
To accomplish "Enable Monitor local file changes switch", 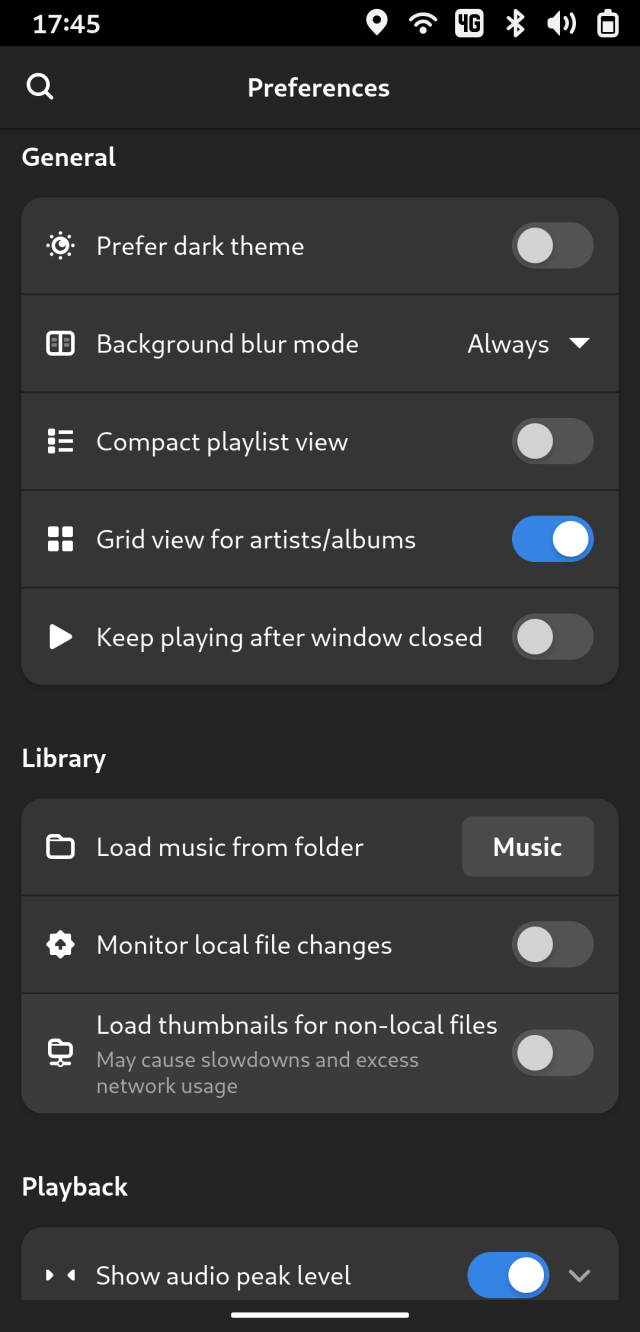I will pos(552,945).
